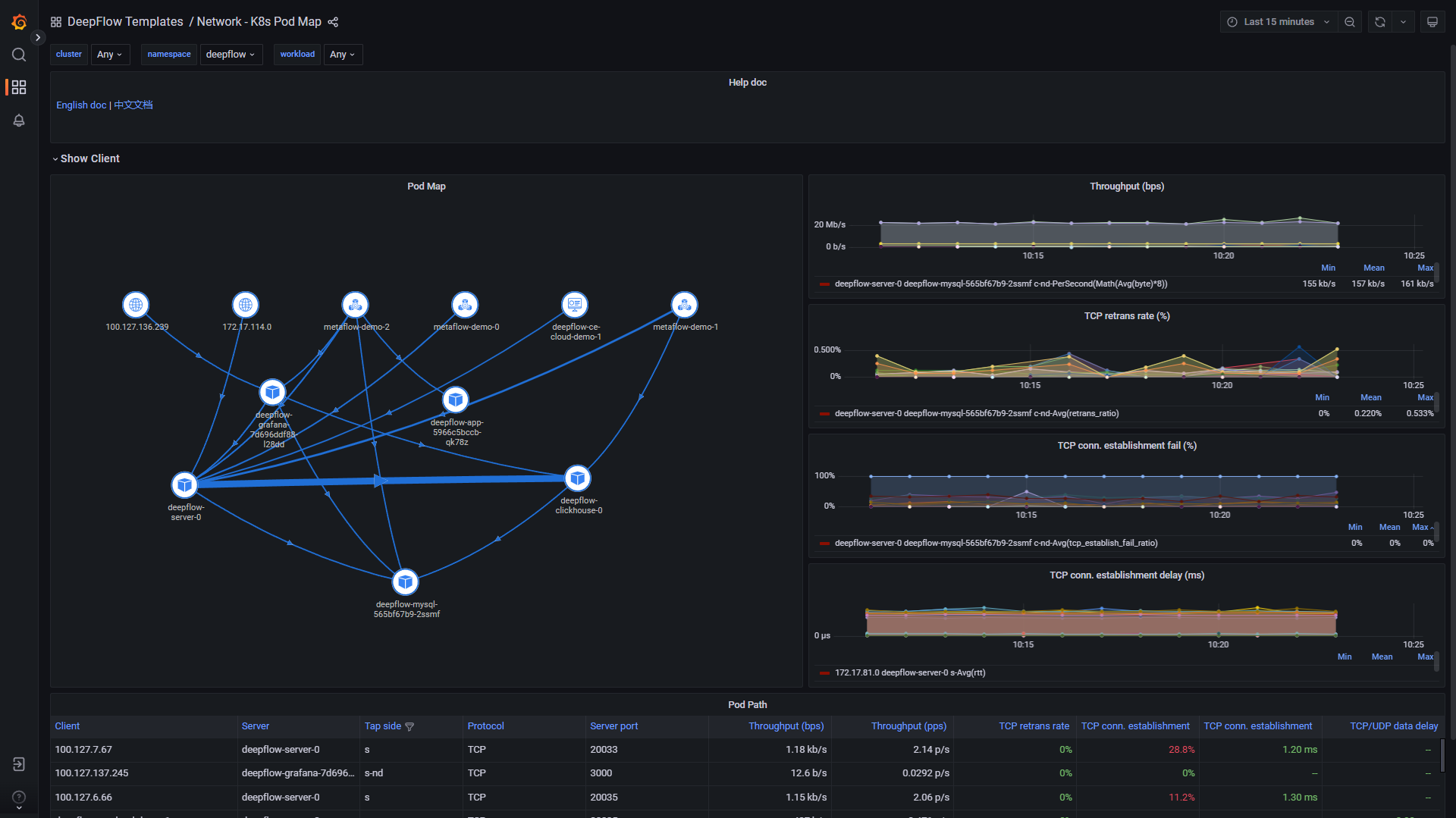Screen dimensions: 1456x818
Task: Expand the left sidebar with the arrow
Action: (38, 37)
